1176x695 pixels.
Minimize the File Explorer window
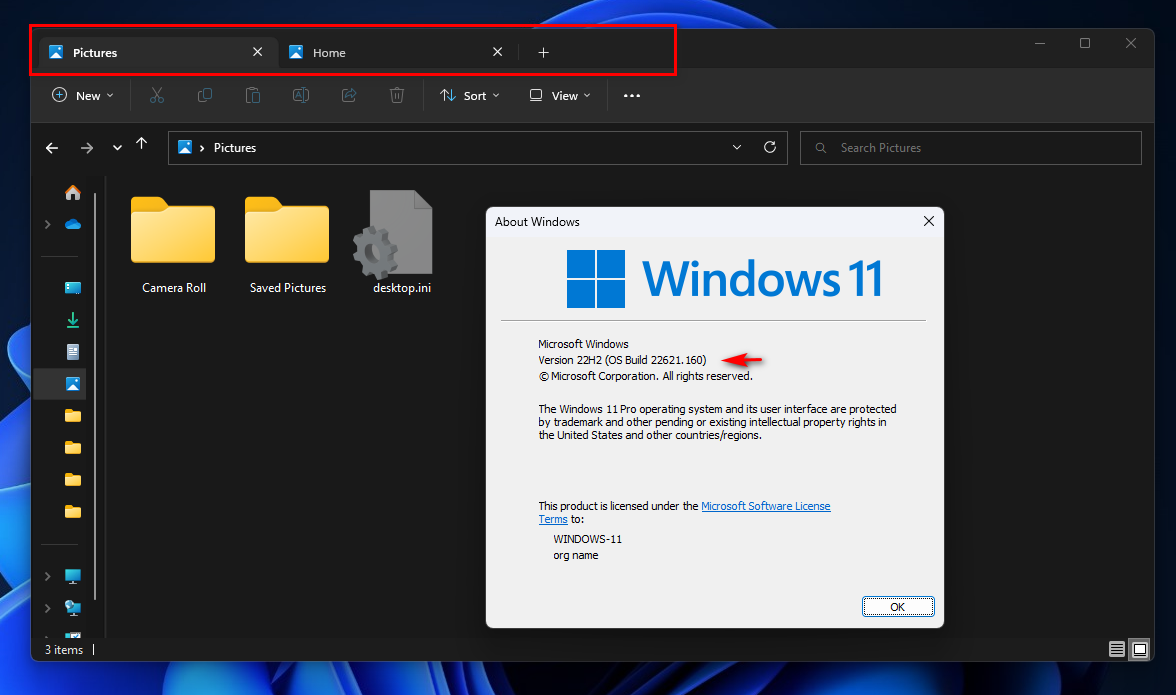pyautogui.click(x=1040, y=43)
